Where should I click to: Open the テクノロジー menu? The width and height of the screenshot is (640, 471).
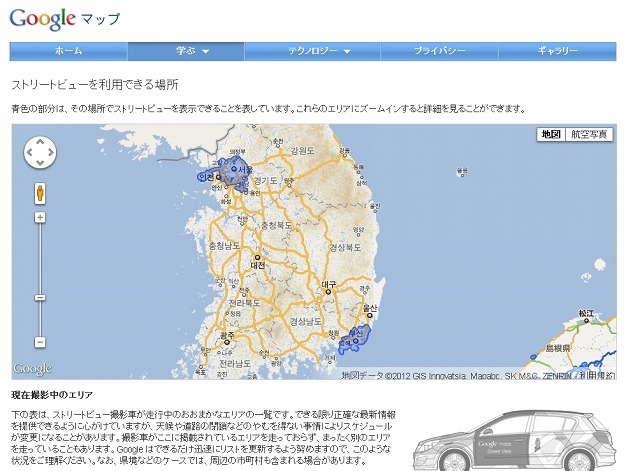pyautogui.click(x=313, y=51)
